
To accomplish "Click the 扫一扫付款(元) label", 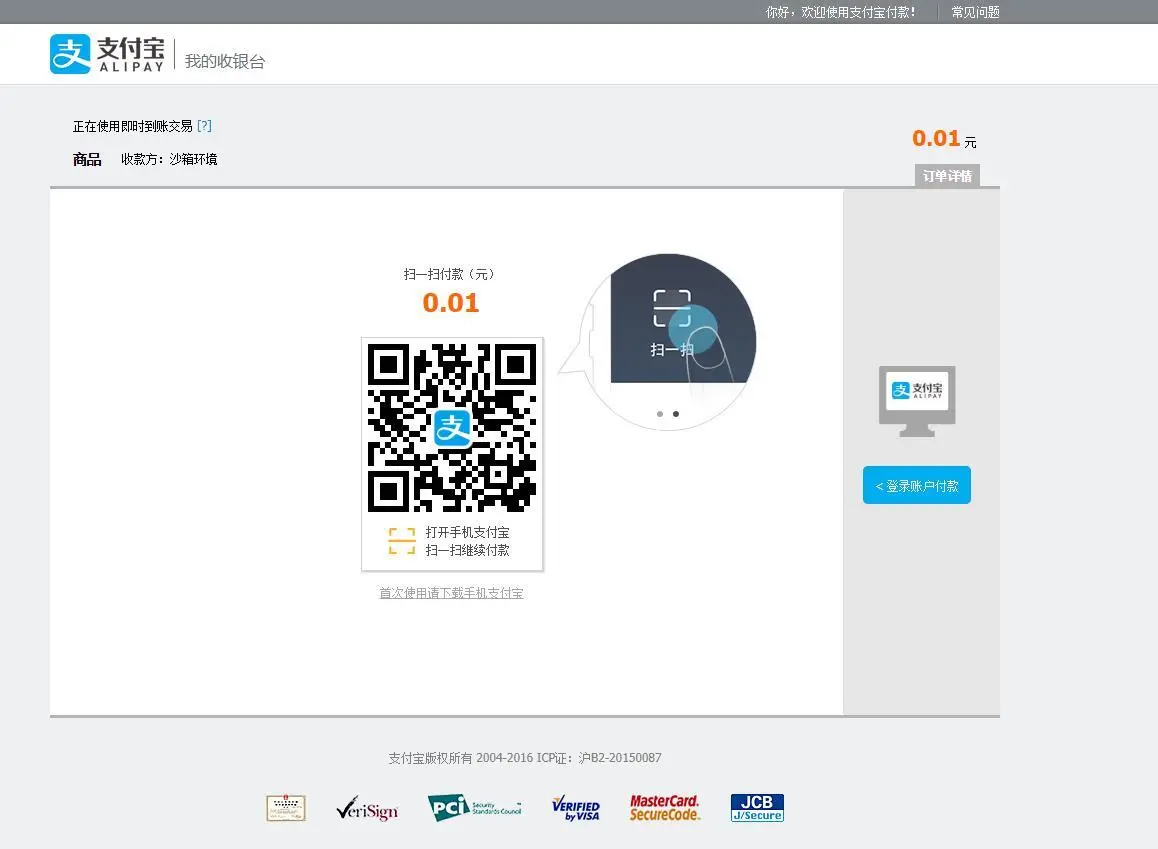I will coord(450,274).
